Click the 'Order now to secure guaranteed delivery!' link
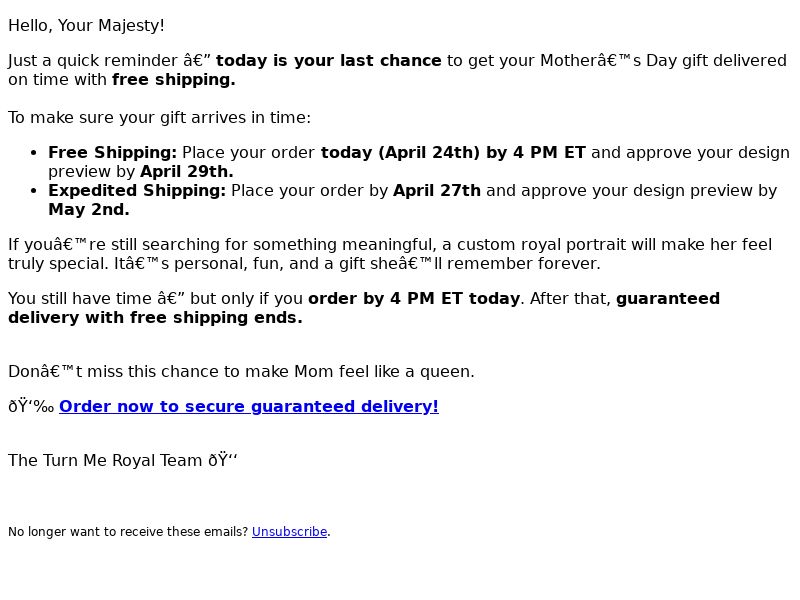 [x=249, y=406]
